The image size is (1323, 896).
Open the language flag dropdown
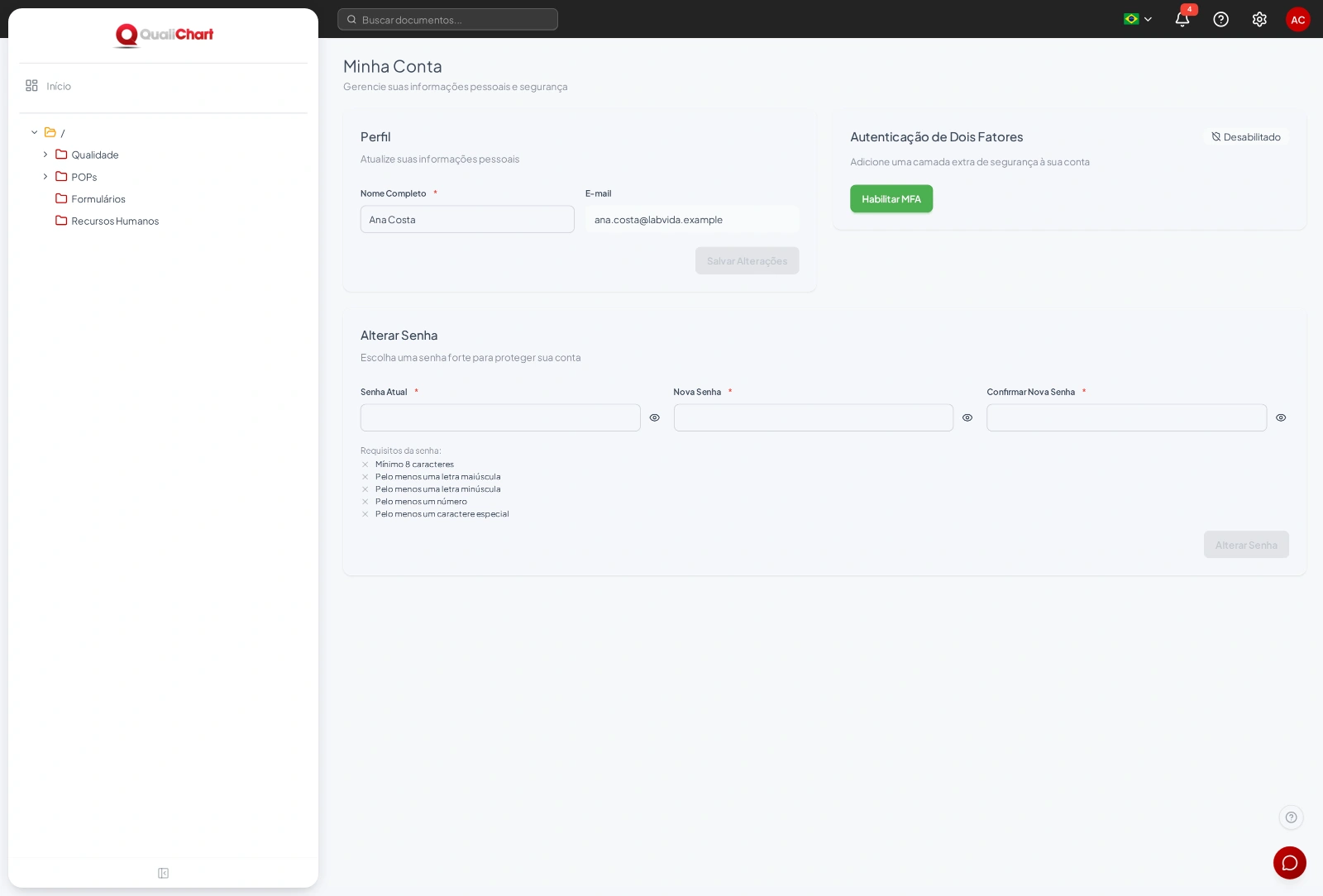[1138, 19]
